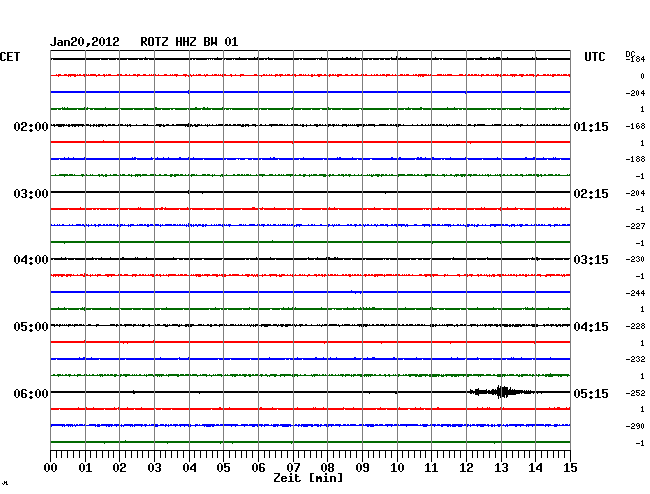The height and width of the screenshot is (494, 650).
Task: Click x-axis minute tick label 14
Action: tap(535, 468)
